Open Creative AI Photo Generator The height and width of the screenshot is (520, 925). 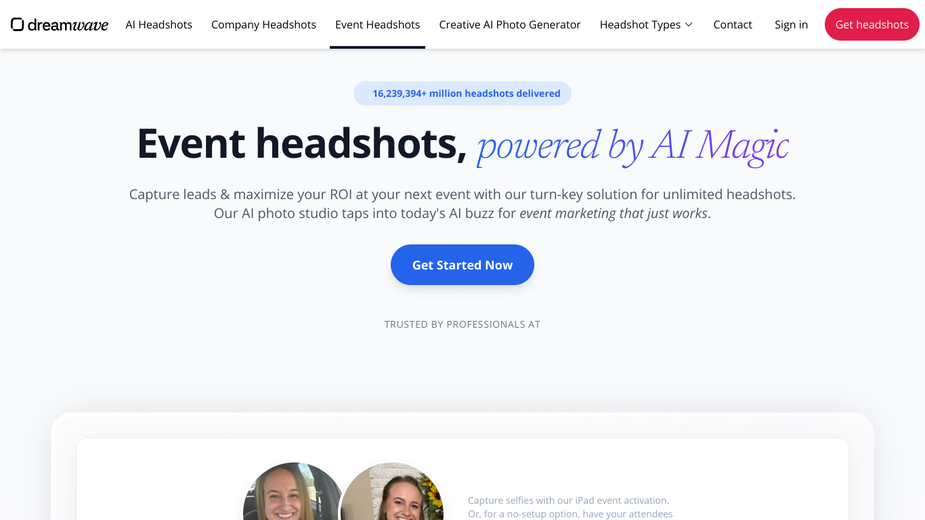pos(510,25)
